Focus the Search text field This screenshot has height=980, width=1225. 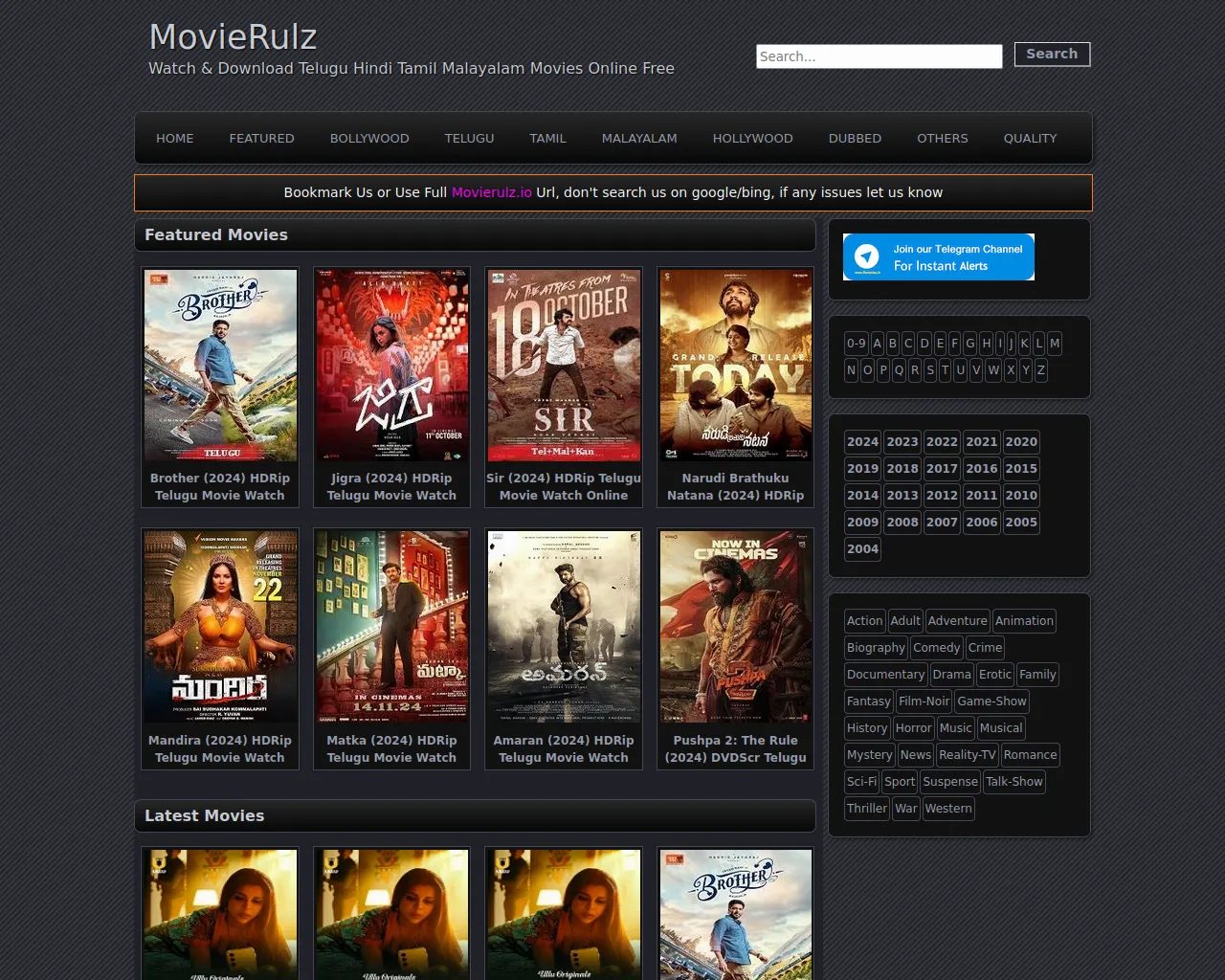[x=879, y=56]
